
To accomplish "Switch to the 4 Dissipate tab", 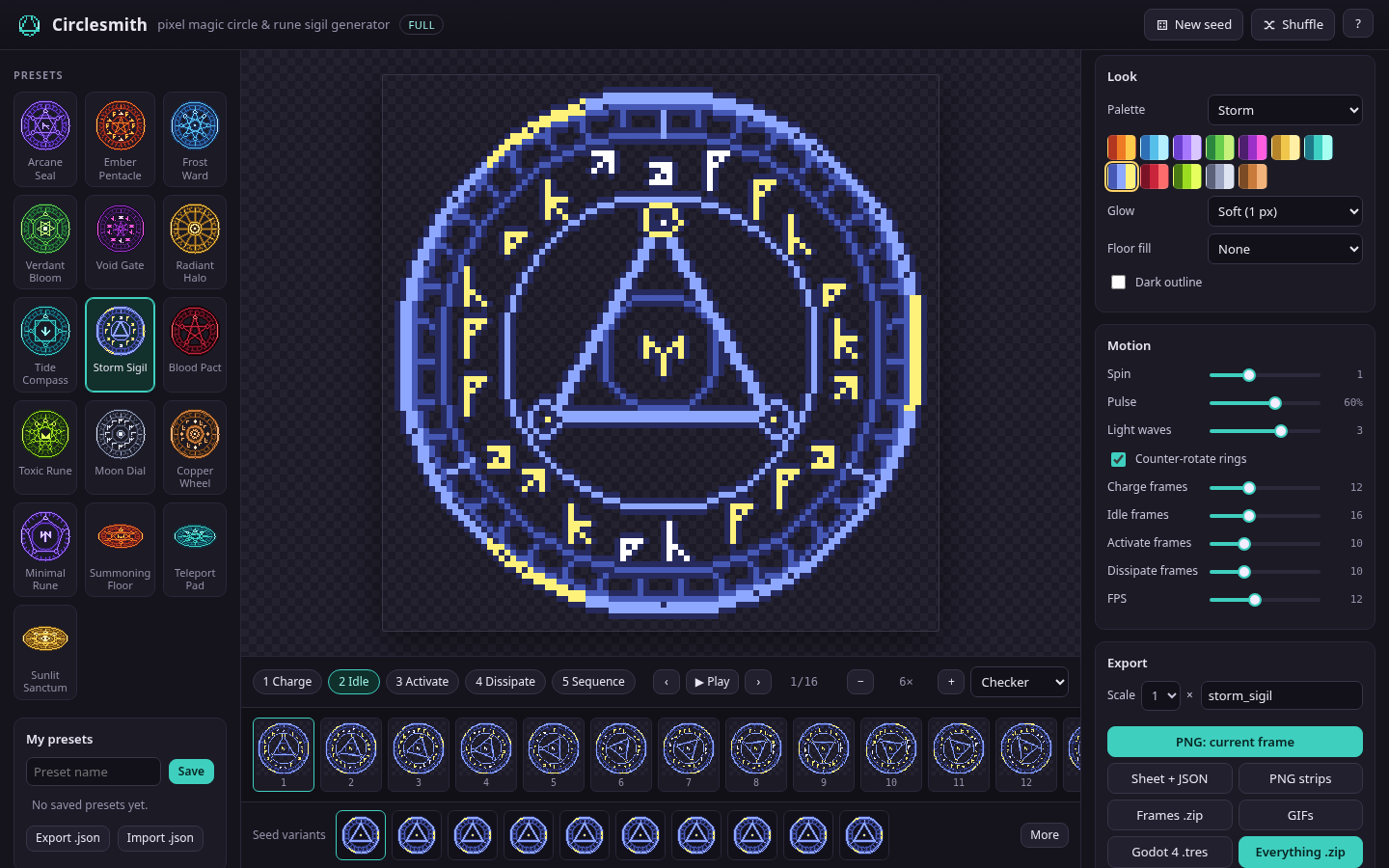I will coord(505,682).
